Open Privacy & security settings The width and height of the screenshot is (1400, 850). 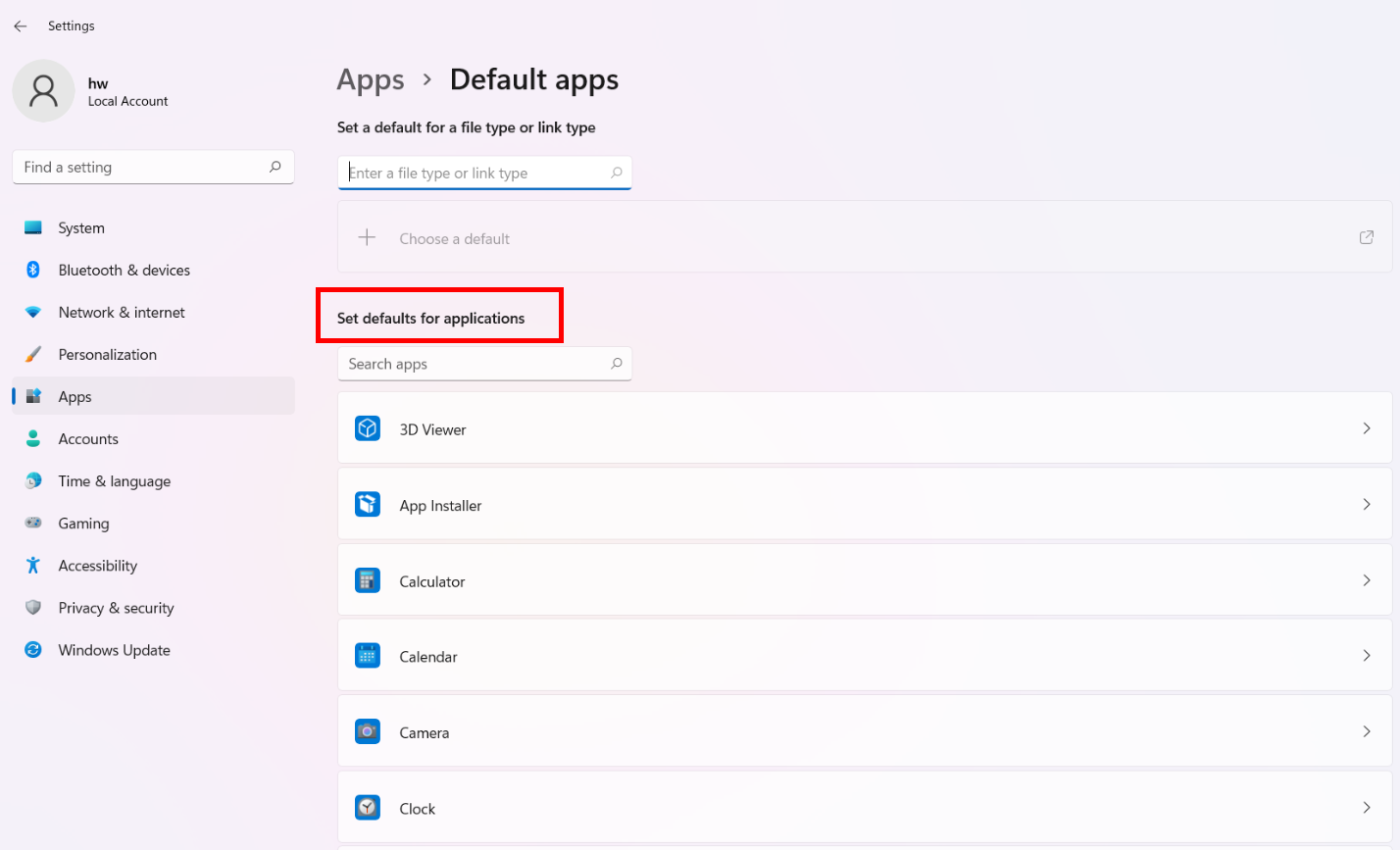point(153,607)
